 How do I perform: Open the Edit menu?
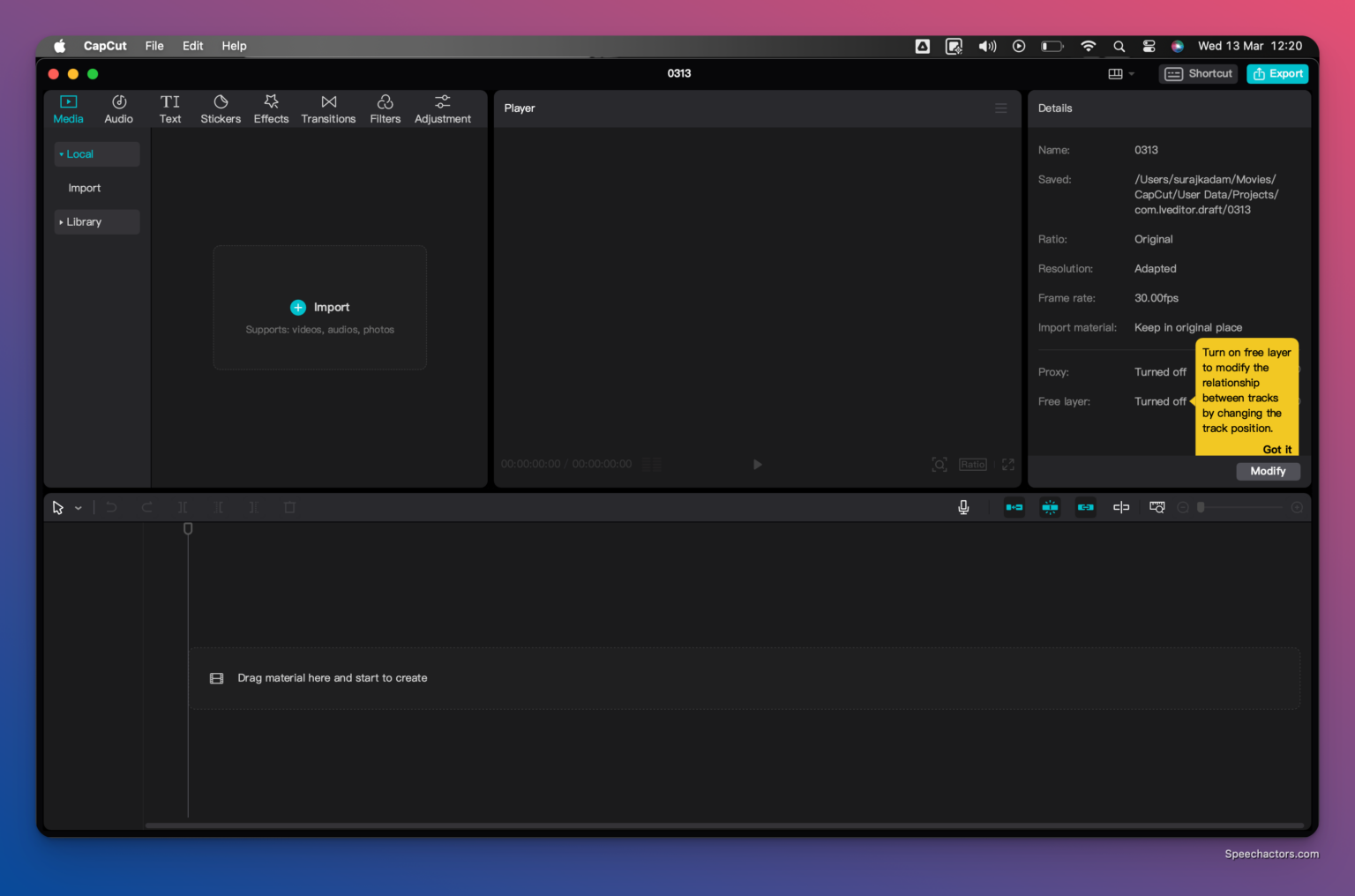point(192,46)
